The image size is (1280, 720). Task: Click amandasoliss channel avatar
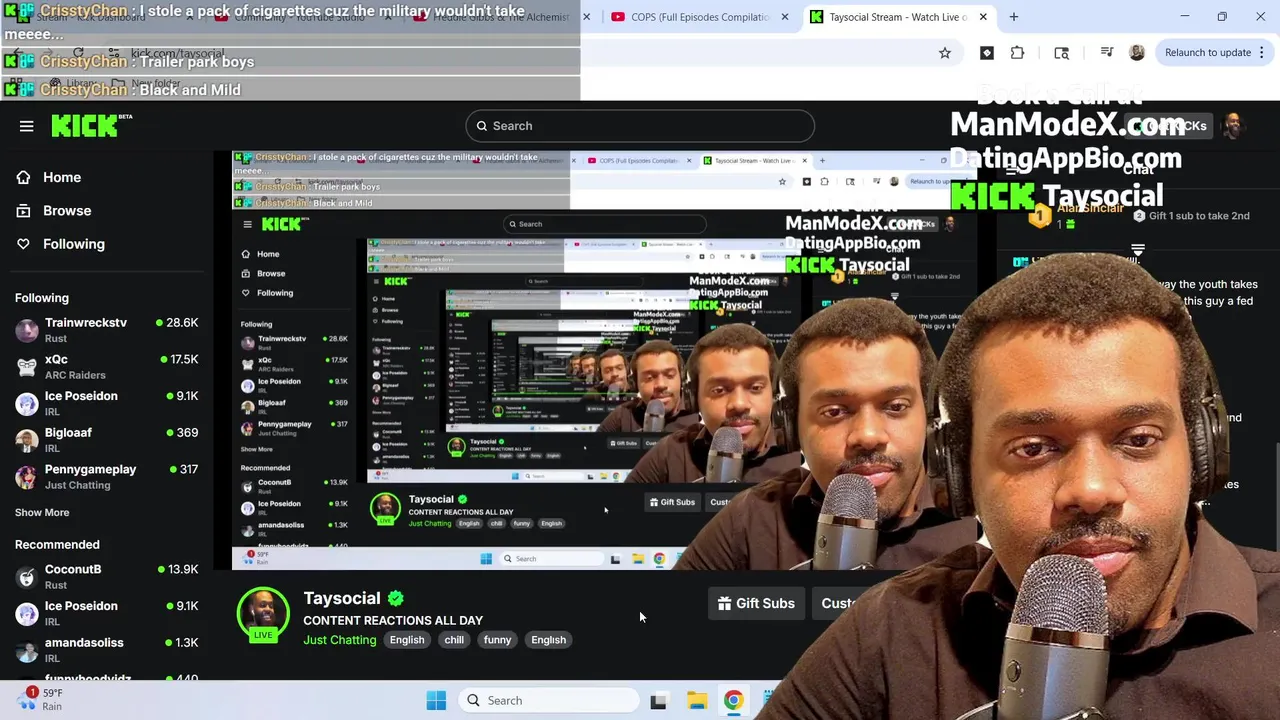tap(27, 650)
